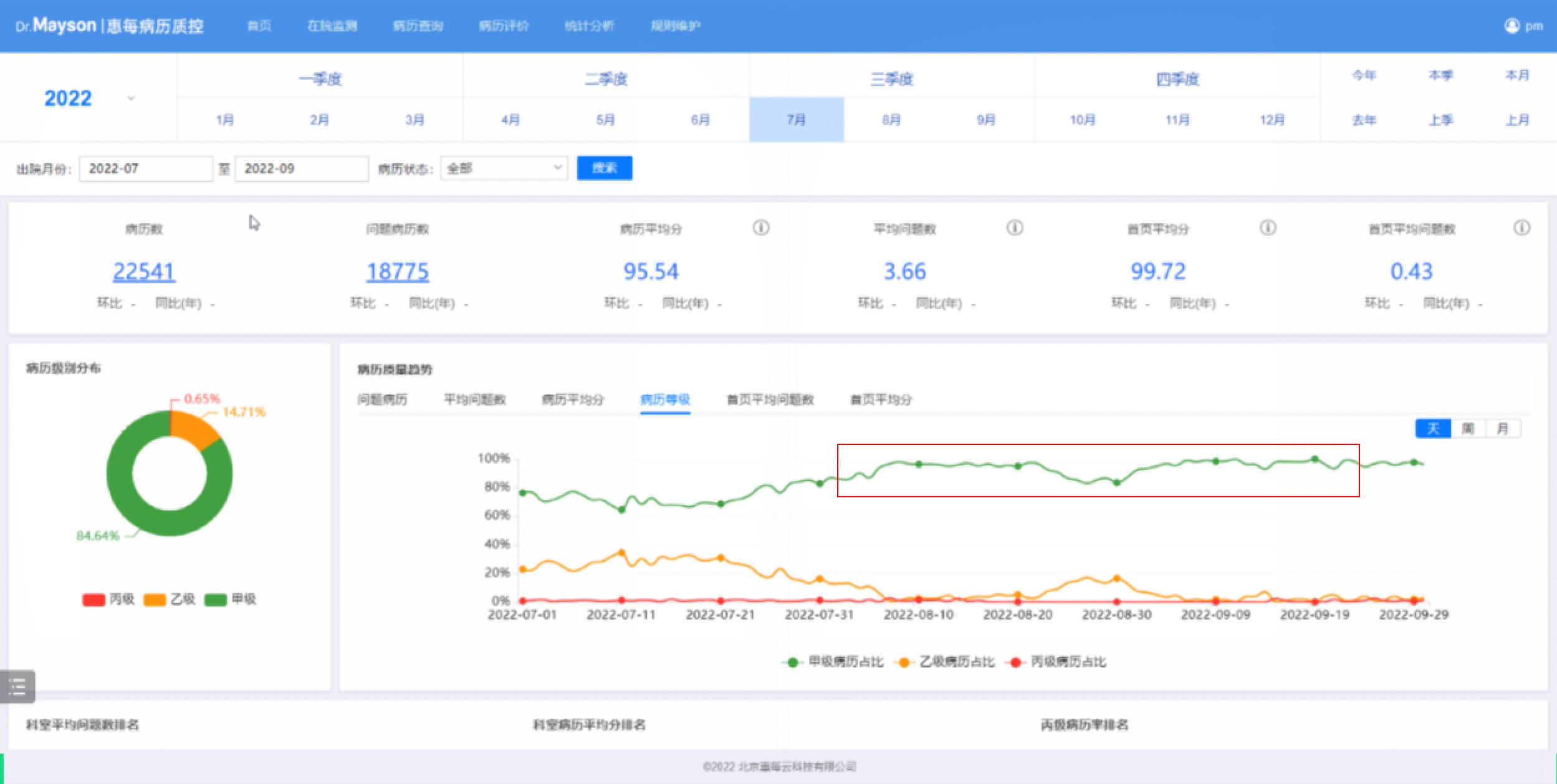The height and width of the screenshot is (784, 1557).
Task: Choose the 去年 quick range
Action: tap(1364, 120)
